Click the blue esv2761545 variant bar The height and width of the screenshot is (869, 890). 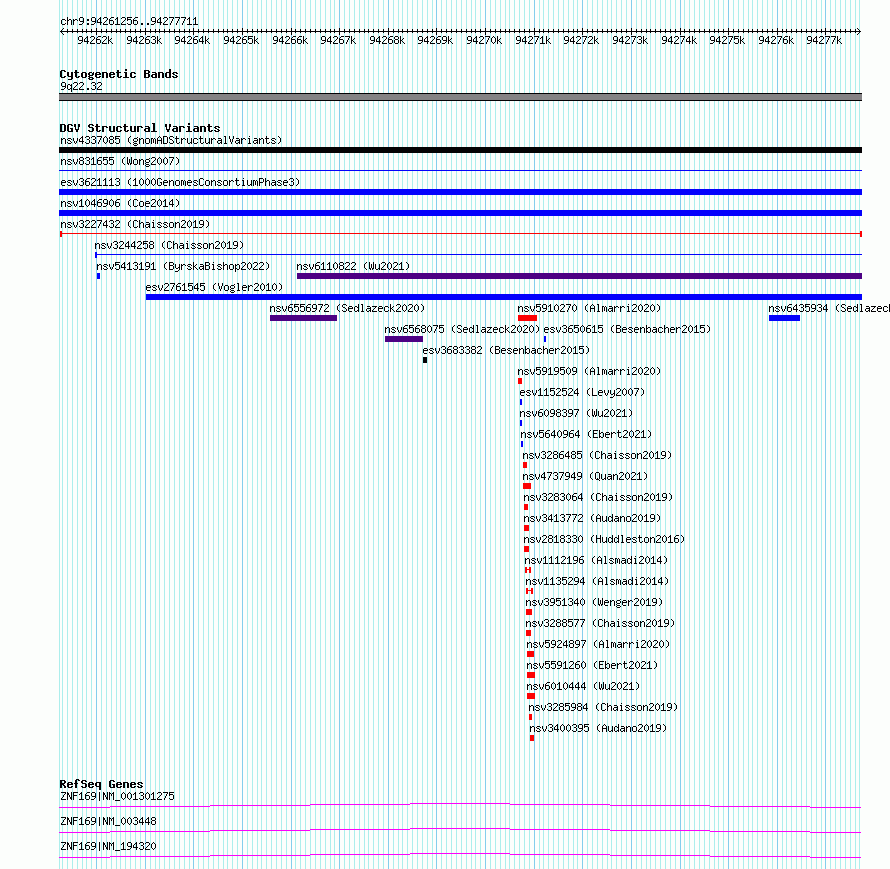coord(503,297)
